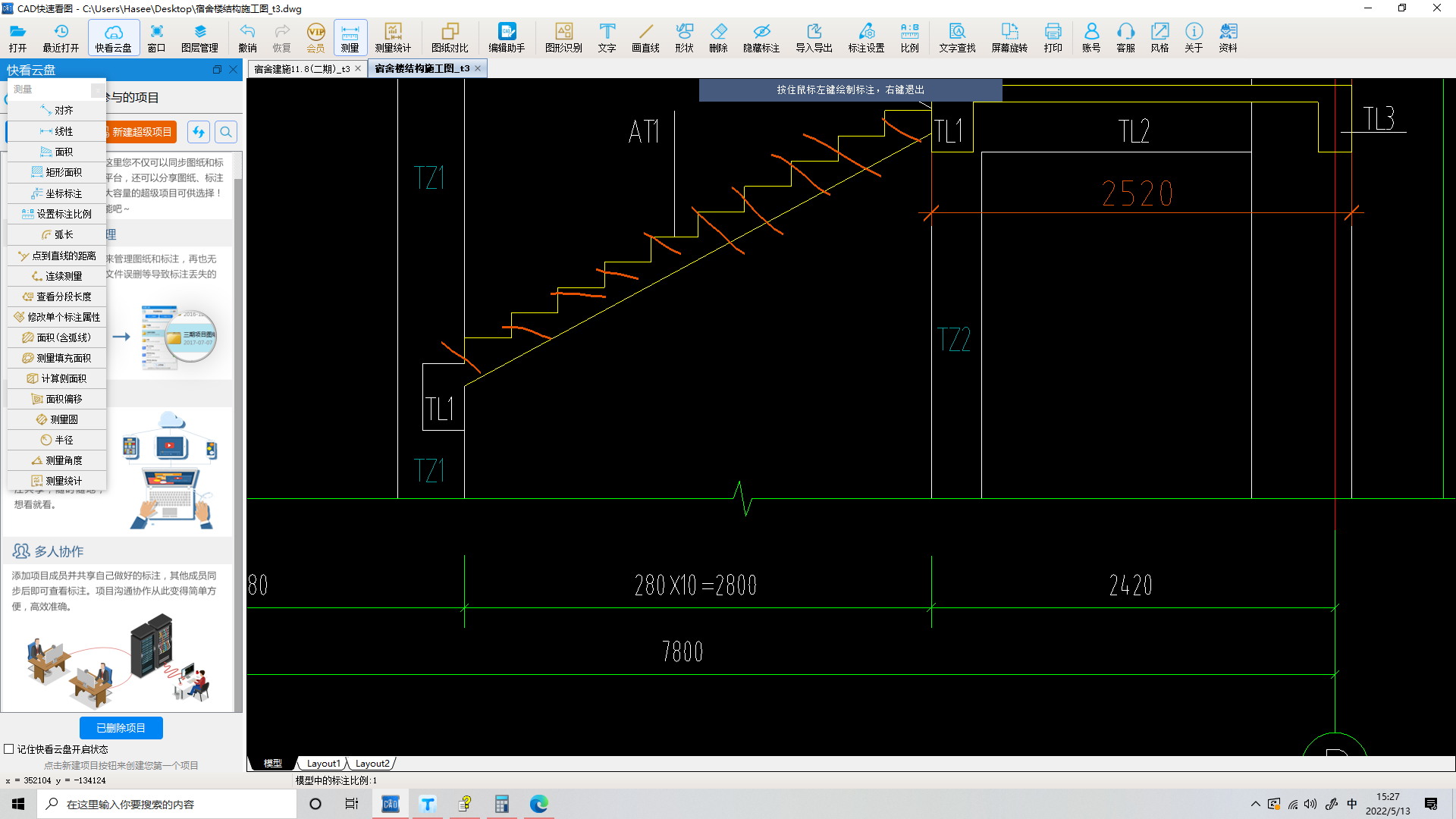Choose 矩形面积 rectangle area
This screenshot has height=819, width=1456.
tap(57, 172)
